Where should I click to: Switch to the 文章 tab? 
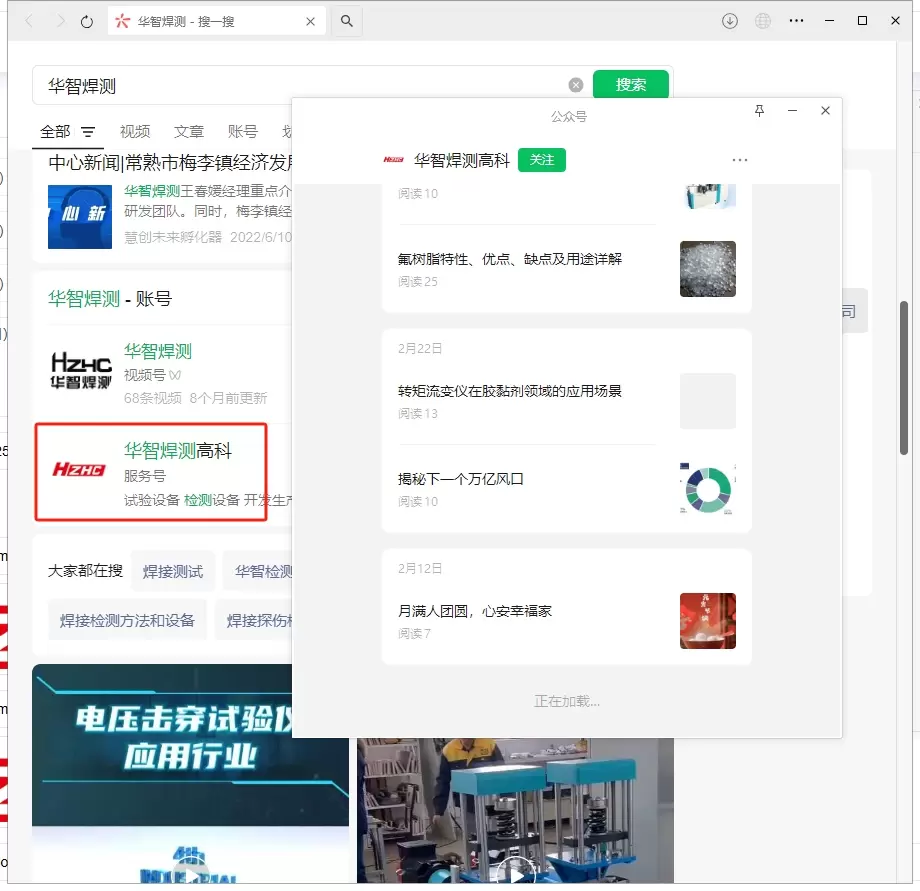pos(189,132)
